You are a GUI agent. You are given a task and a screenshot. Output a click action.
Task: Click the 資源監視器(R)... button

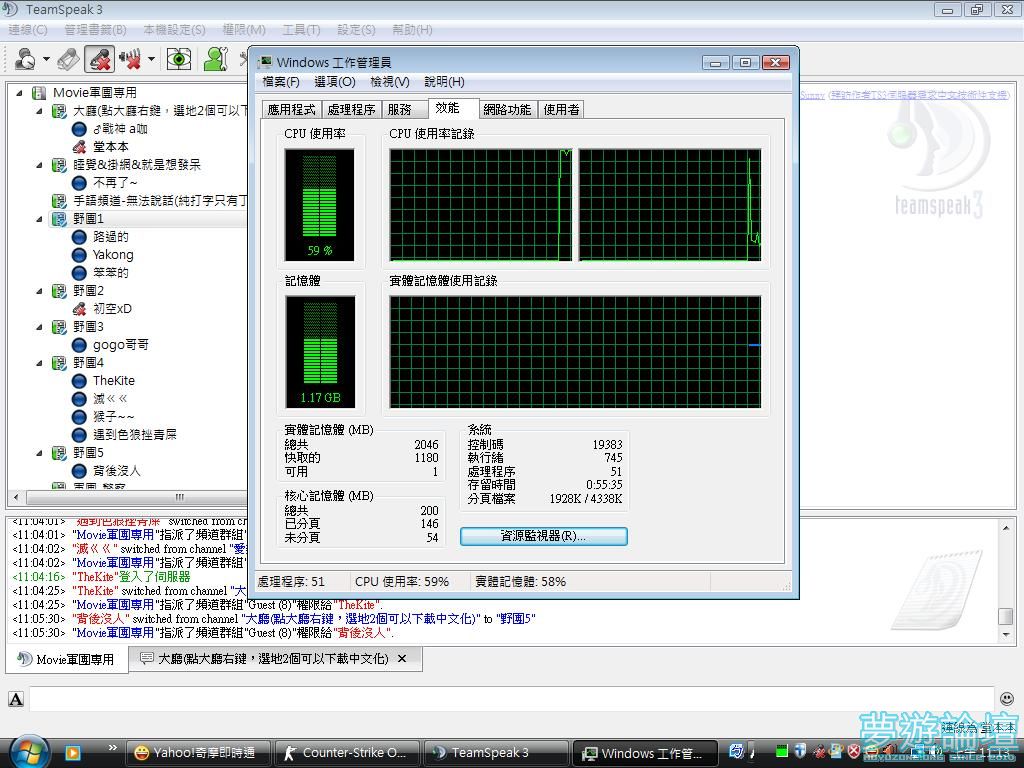(x=543, y=536)
